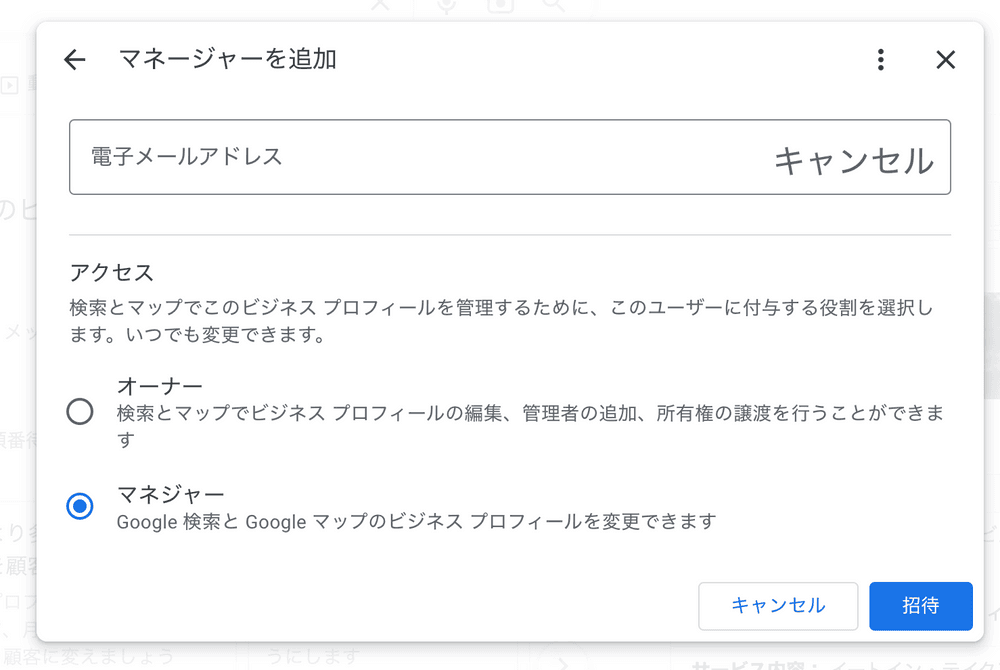
Task: Click the オーナー role label text
Action: (x=160, y=386)
